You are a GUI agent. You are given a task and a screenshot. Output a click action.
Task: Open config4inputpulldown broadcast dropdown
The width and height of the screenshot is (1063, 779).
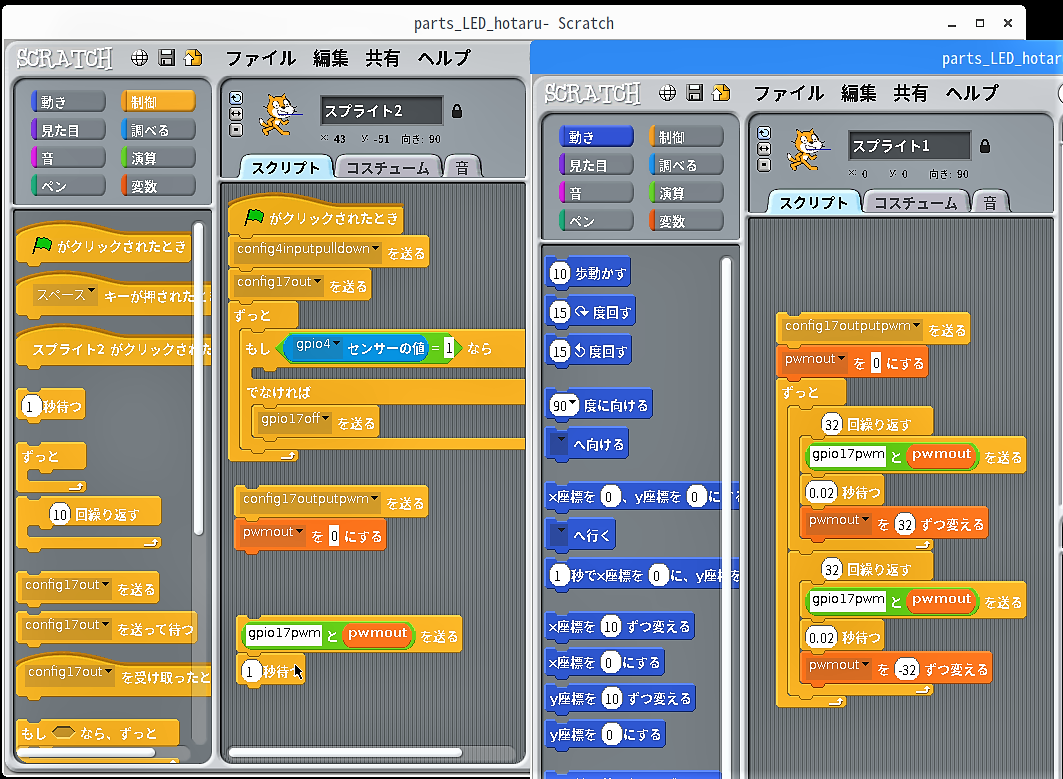(376, 249)
